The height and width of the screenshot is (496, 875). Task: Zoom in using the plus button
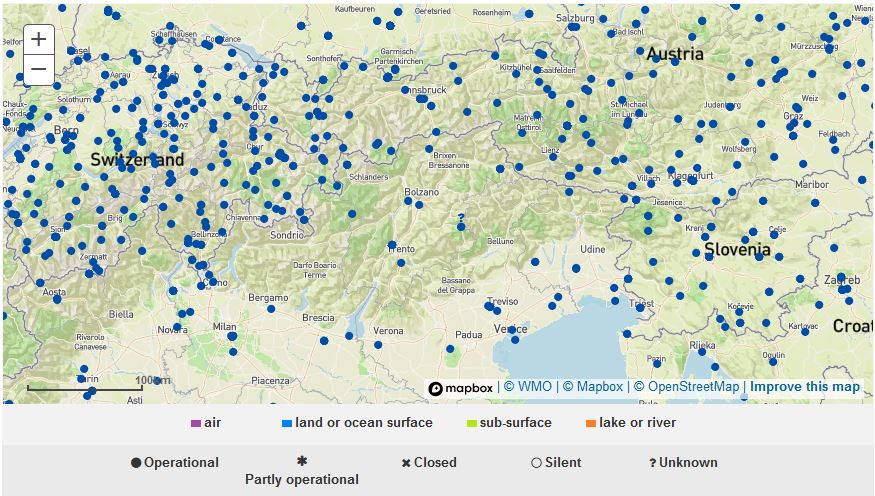point(39,40)
